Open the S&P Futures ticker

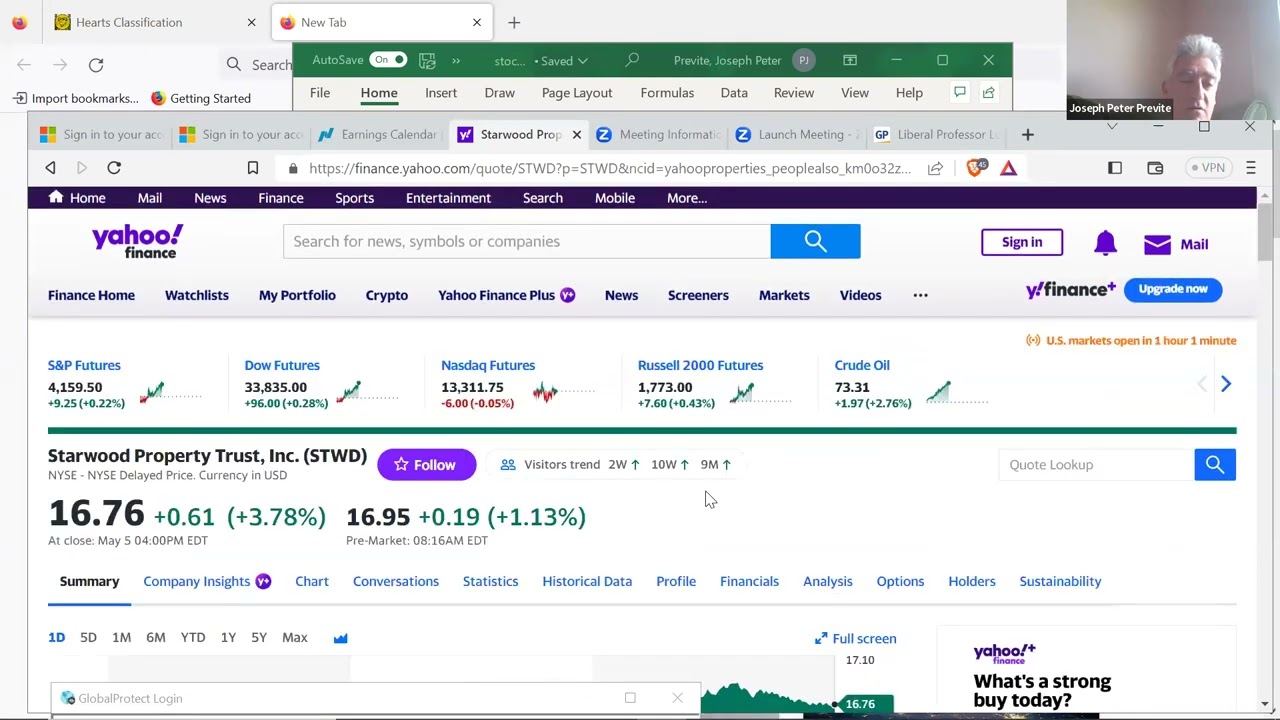(x=84, y=365)
